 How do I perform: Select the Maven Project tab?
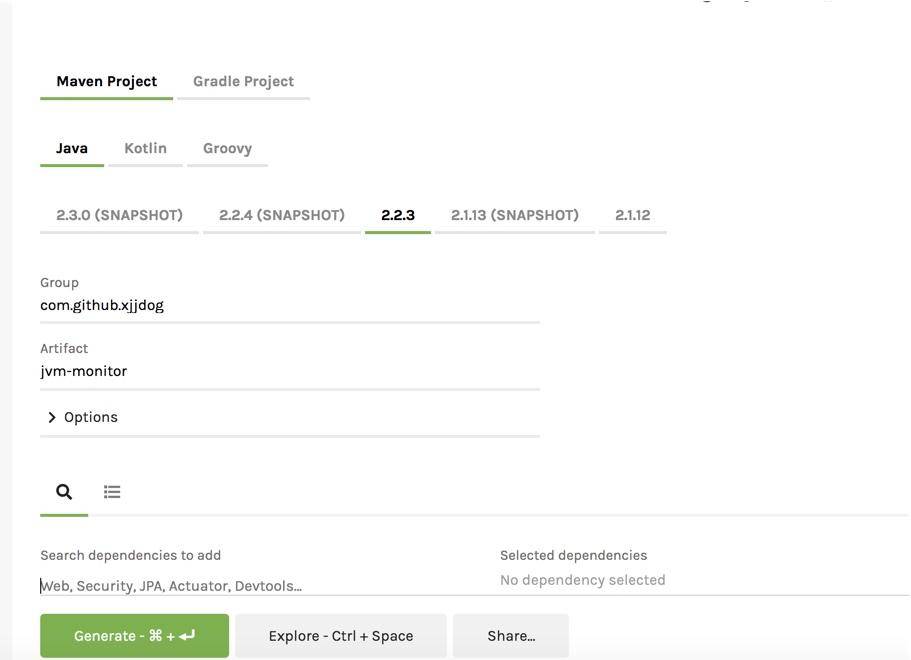[106, 82]
